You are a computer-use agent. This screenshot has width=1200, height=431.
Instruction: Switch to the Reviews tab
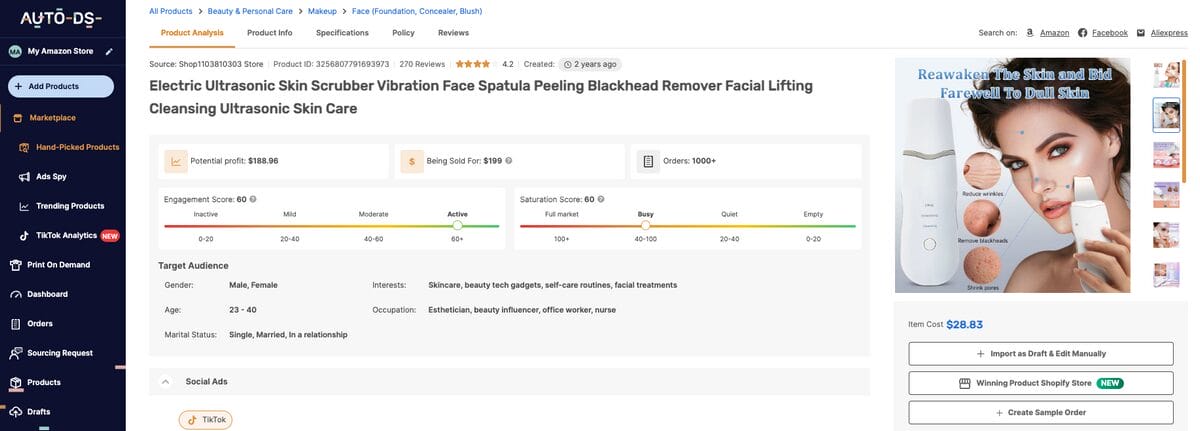[453, 33]
